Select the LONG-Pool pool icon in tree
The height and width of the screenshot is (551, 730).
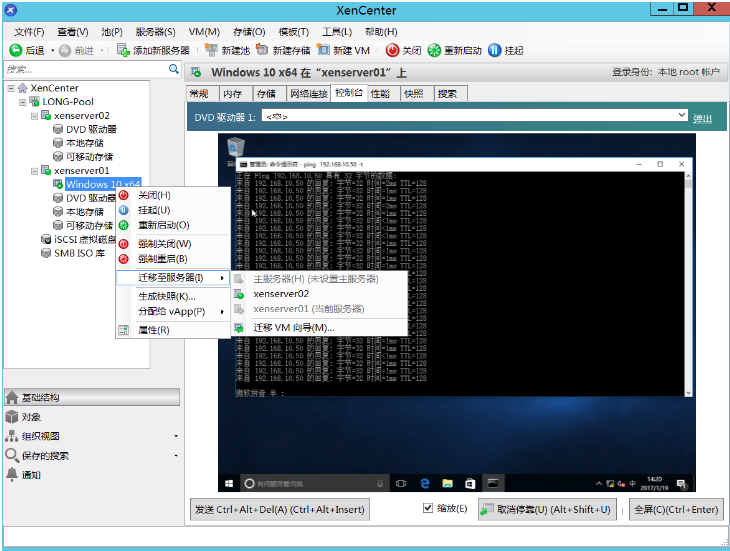pyautogui.click(x=34, y=101)
